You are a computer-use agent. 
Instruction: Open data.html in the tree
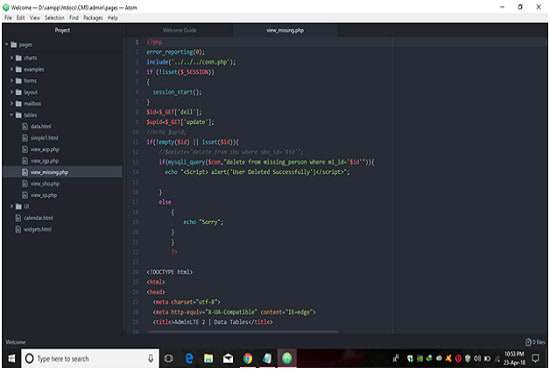pyautogui.click(x=41, y=126)
